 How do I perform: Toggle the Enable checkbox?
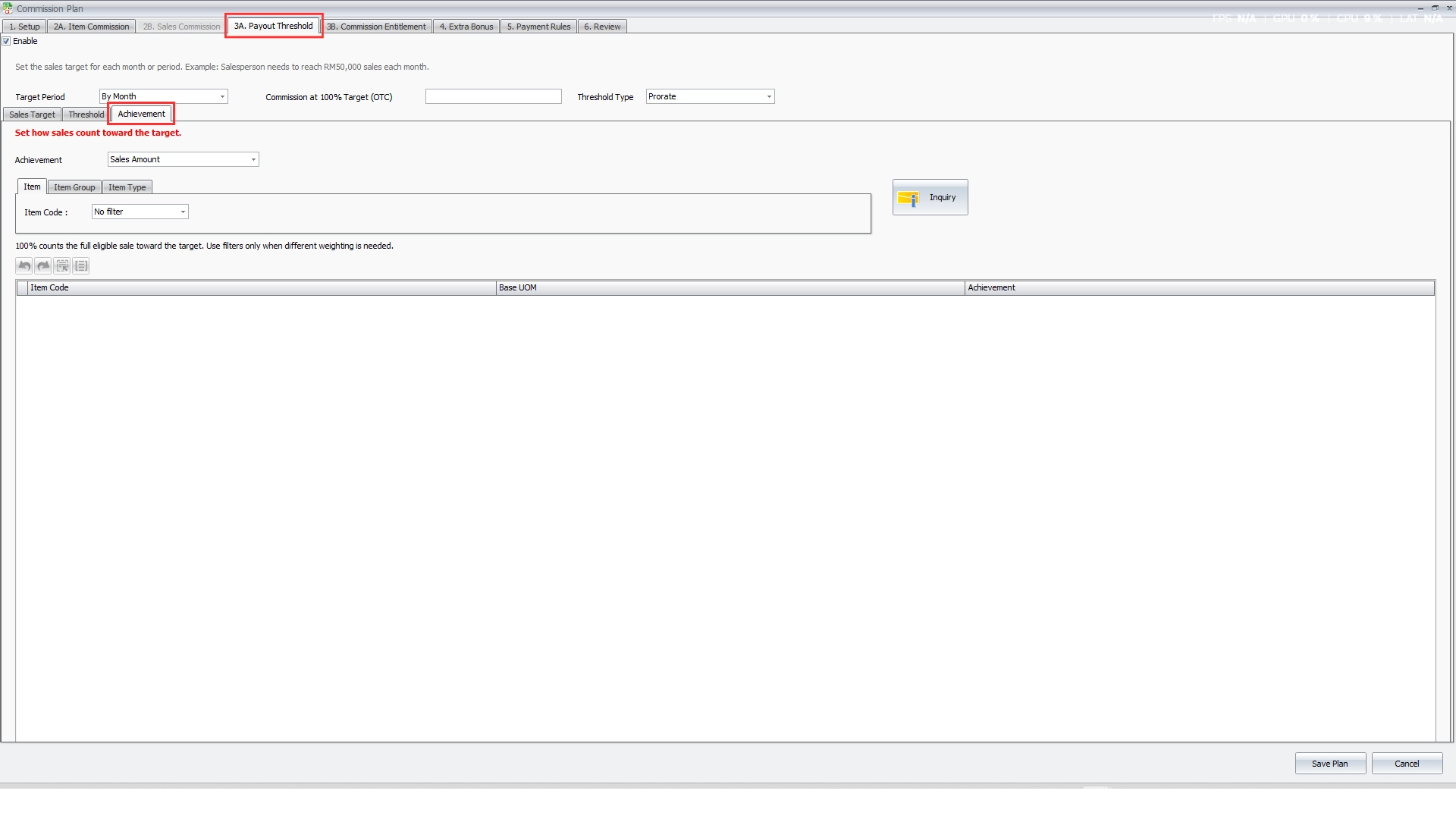click(x=6, y=41)
